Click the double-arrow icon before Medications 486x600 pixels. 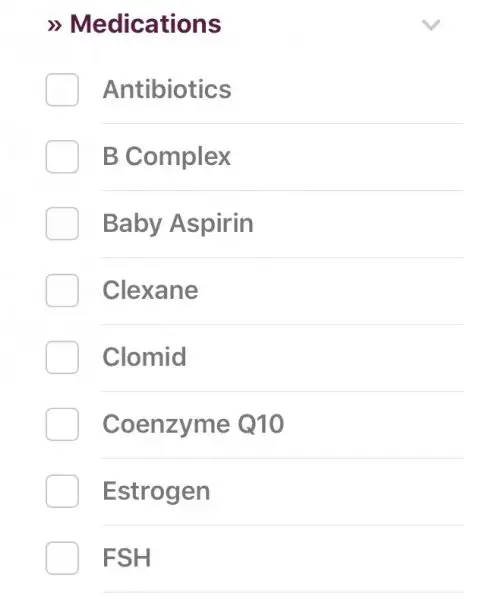pyautogui.click(x=54, y=26)
